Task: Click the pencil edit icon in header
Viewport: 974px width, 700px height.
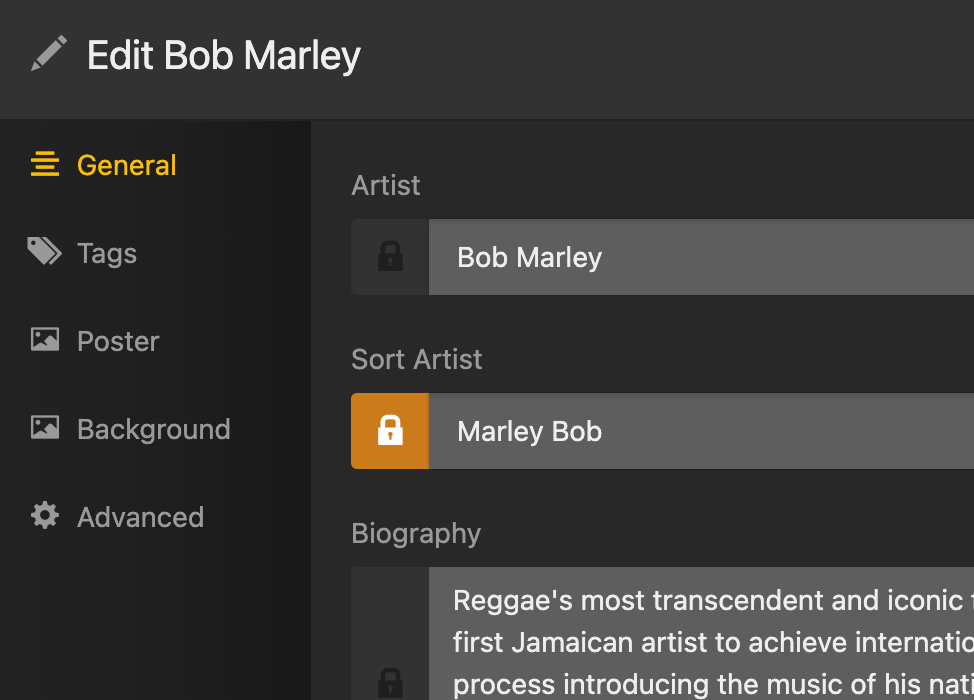Action: [x=49, y=54]
